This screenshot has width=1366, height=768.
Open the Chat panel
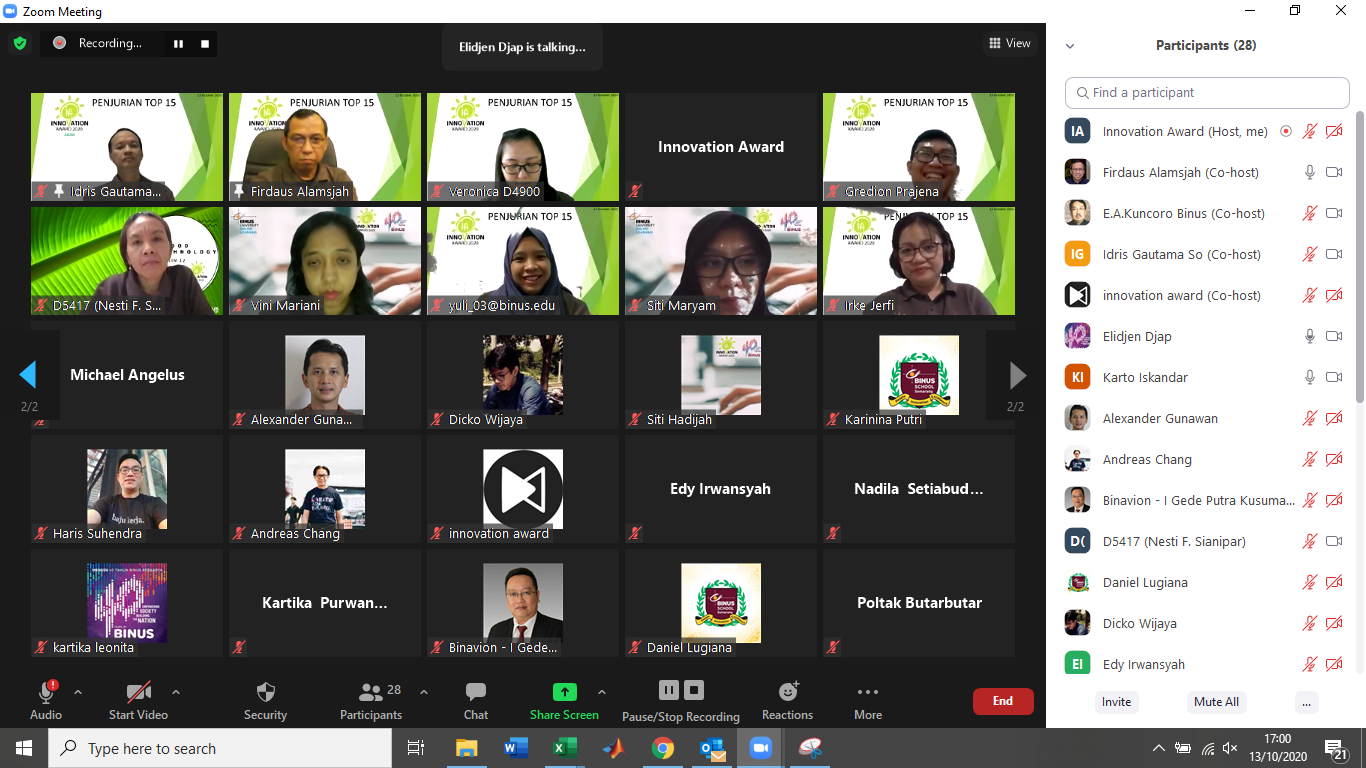tap(476, 700)
